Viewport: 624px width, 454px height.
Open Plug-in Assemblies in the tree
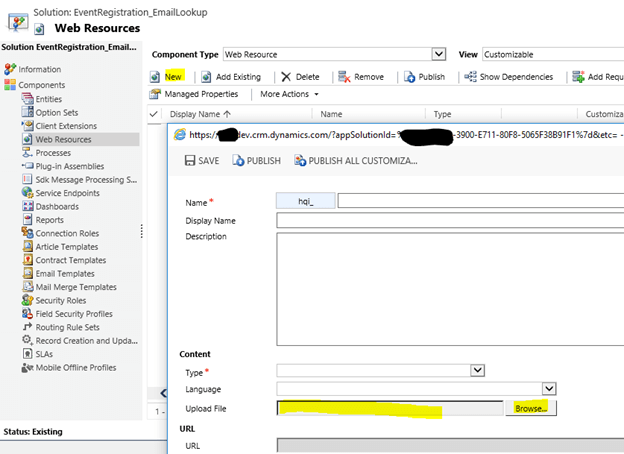pos(70,166)
